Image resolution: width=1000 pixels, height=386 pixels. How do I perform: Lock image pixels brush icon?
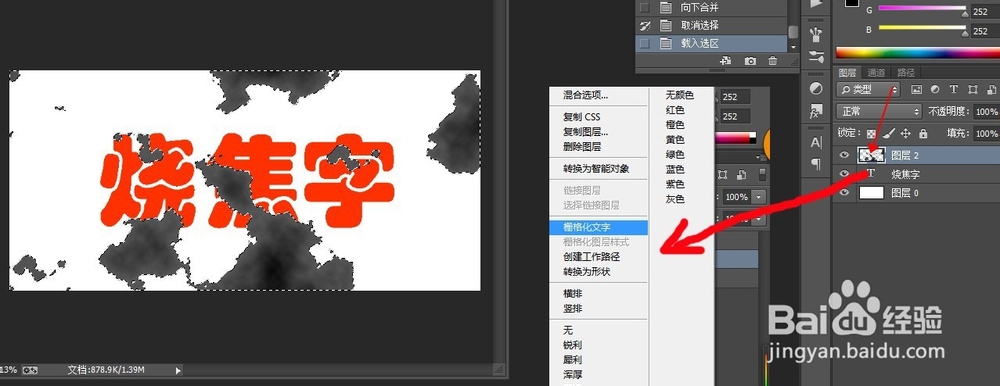coord(889,133)
